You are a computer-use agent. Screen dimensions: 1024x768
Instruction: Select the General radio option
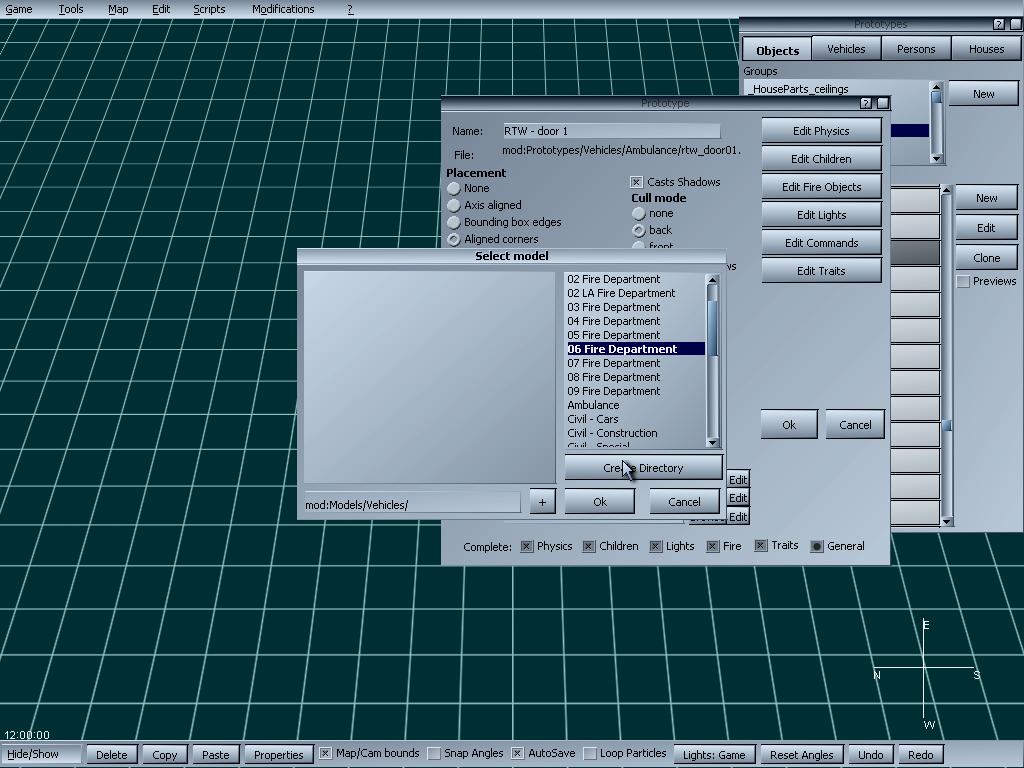pyautogui.click(x=816, y=546)
